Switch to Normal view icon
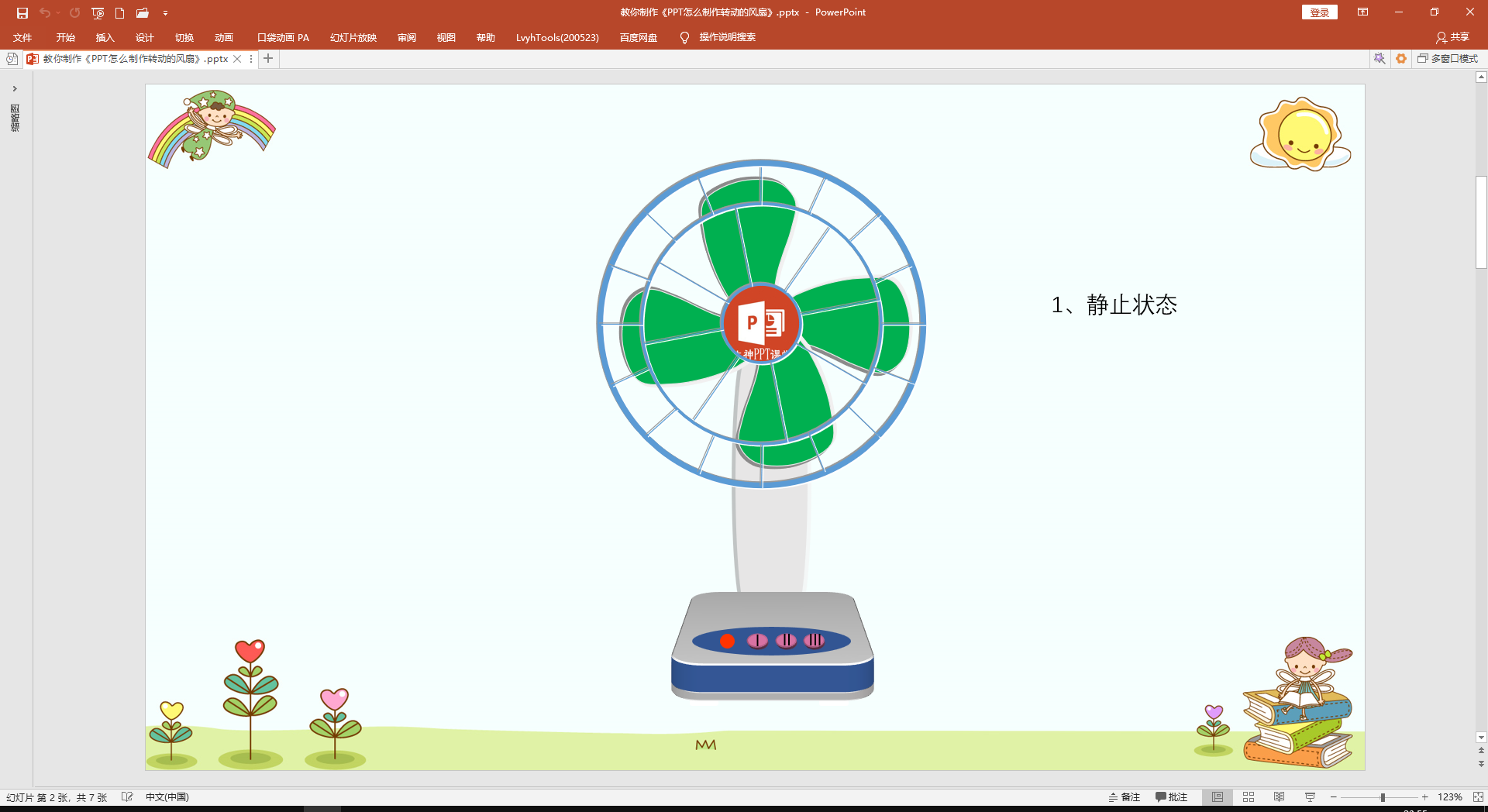1488x812 pixels. point(1218,797)
